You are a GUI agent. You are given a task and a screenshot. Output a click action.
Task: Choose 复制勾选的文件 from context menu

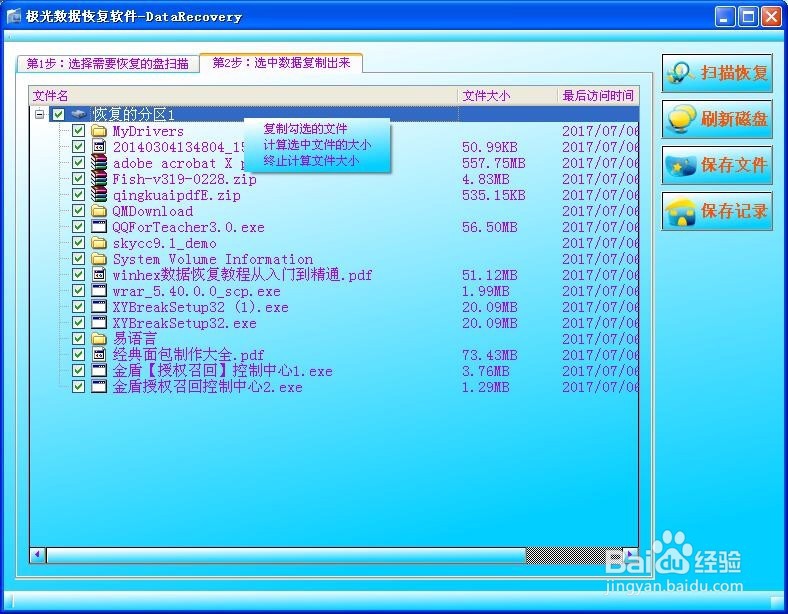click(x=305, y=129)
